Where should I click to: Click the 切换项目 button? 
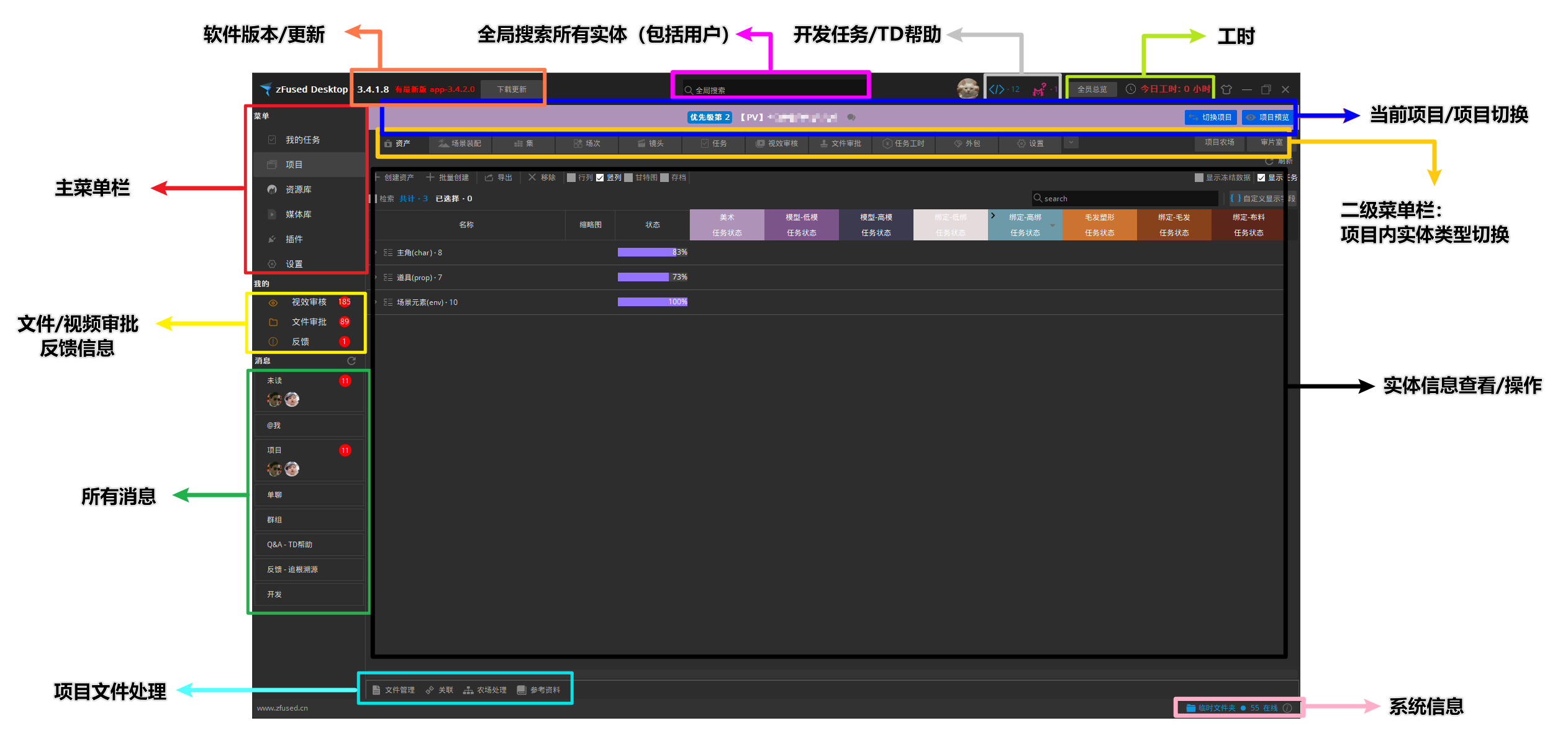point(1210,117)
